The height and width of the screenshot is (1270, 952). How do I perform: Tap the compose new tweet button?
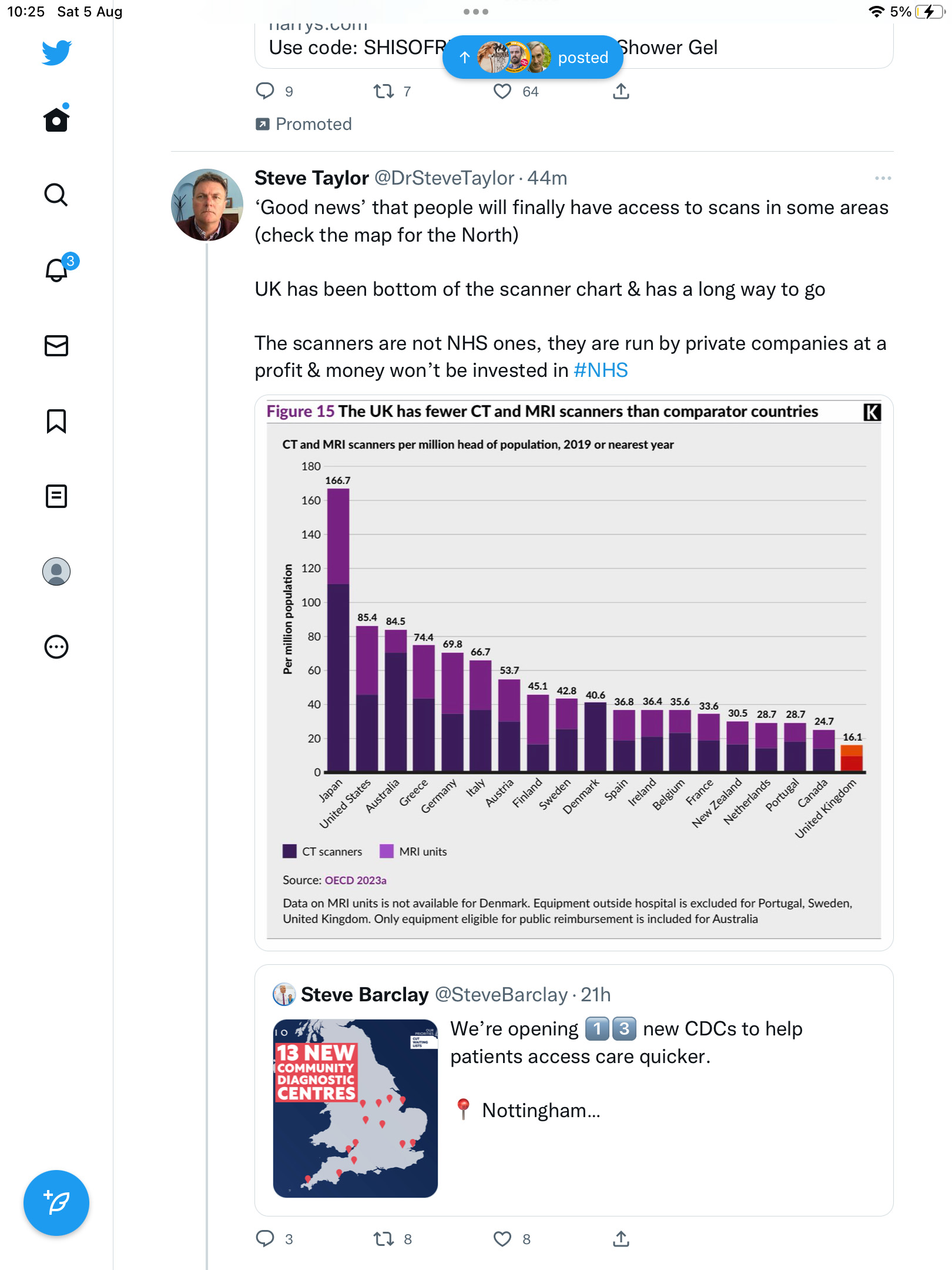click(x=56, y=1203)
